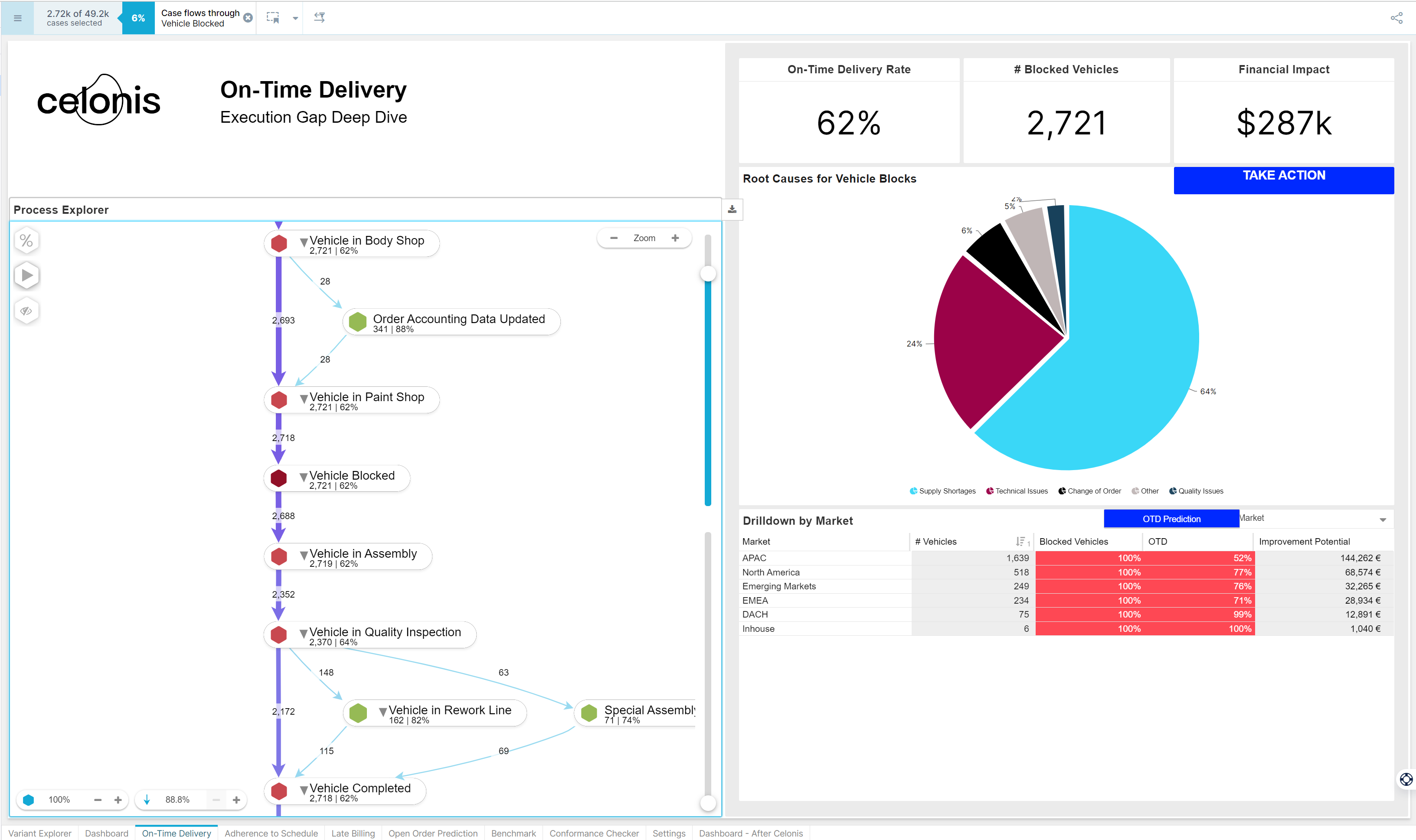The width and height of the screenshot is (1416, 840).
Task: Switch to the Dashboard tab
Action: pos(106,833)
